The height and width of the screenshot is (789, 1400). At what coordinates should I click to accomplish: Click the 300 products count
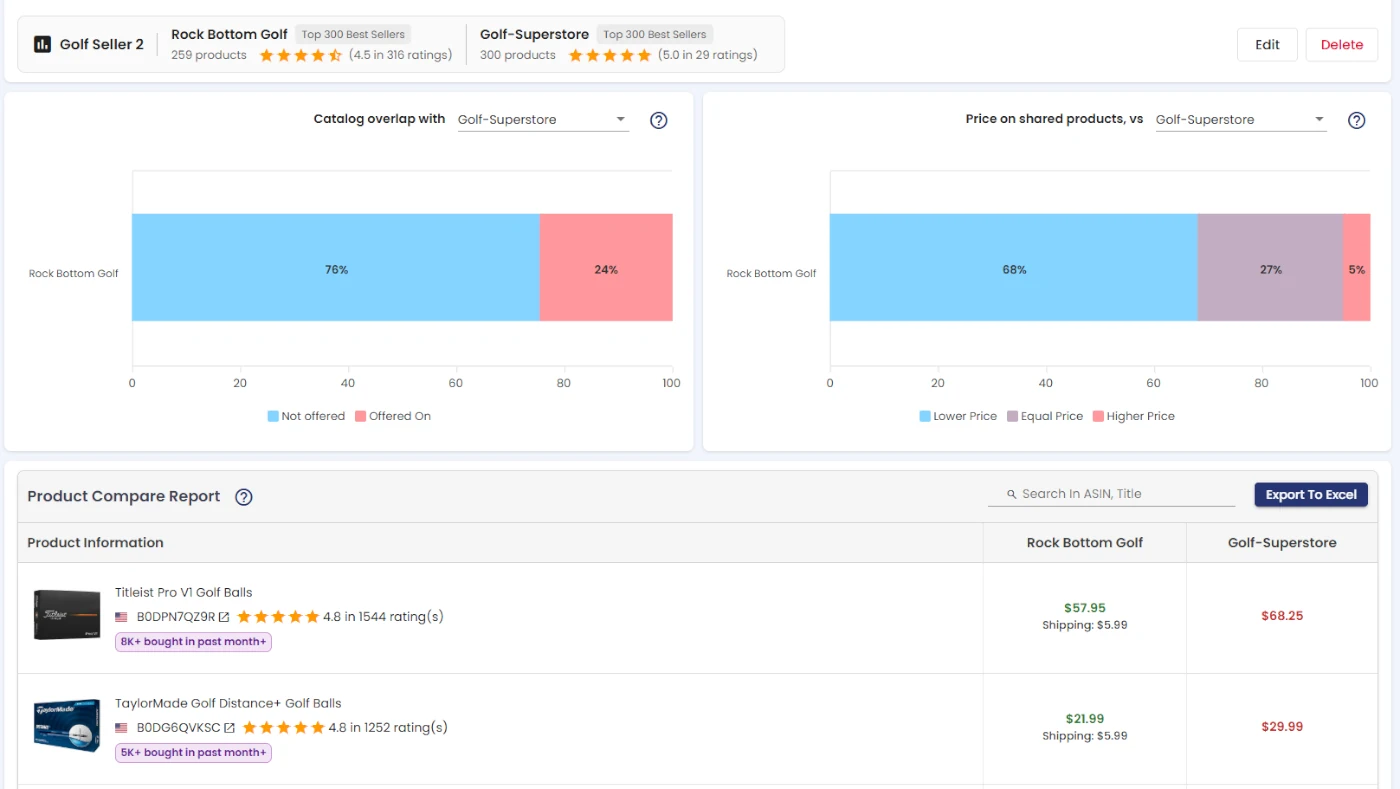518,55
